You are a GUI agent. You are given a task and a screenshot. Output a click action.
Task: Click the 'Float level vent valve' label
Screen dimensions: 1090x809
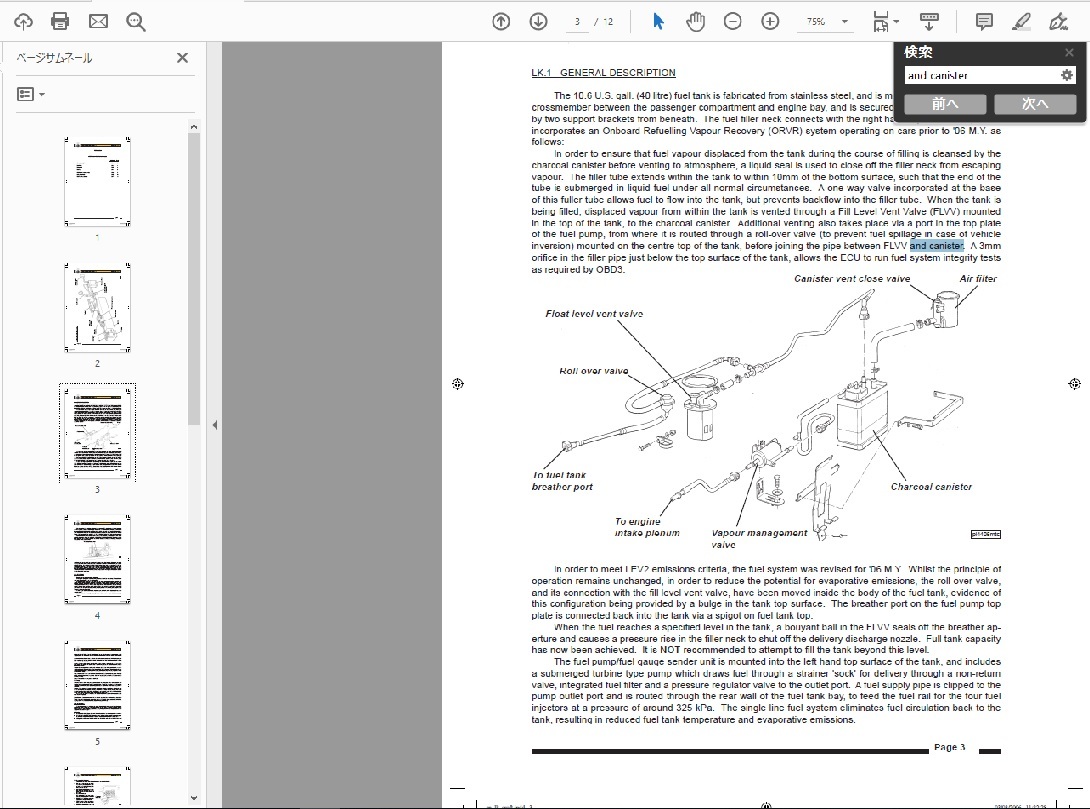594,313
